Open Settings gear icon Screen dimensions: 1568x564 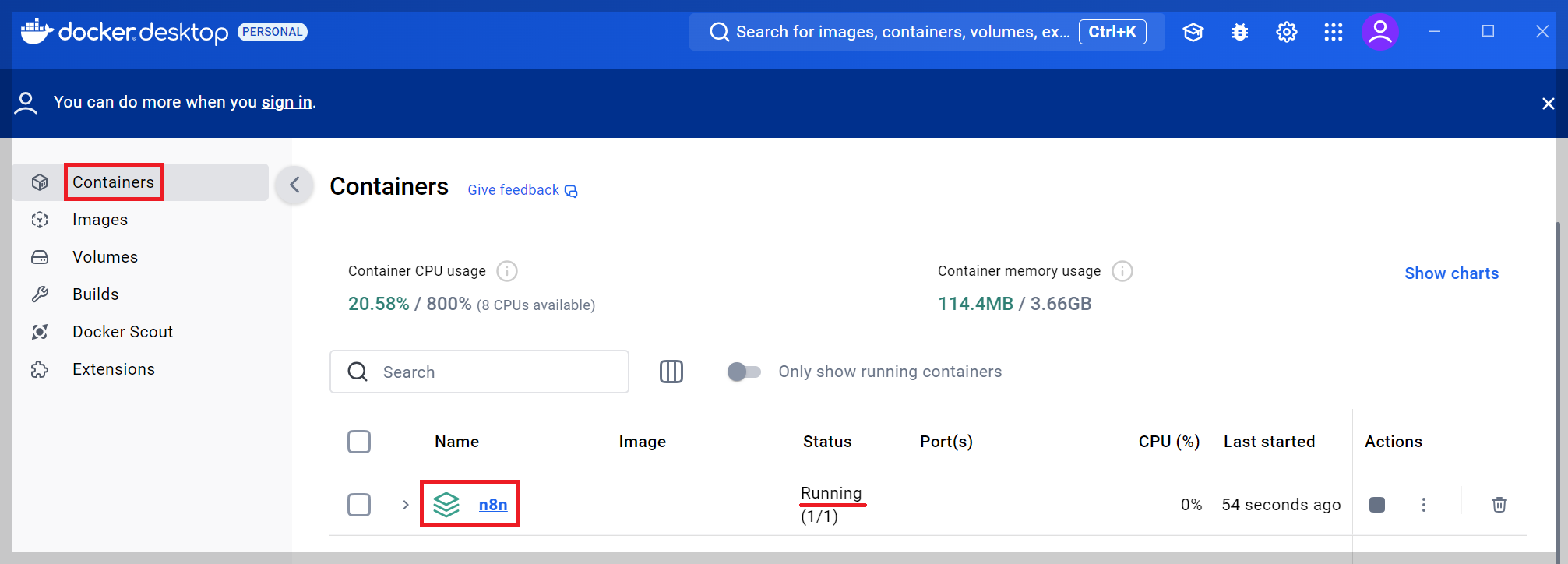pyautogui.click(x=1287, y=32)
